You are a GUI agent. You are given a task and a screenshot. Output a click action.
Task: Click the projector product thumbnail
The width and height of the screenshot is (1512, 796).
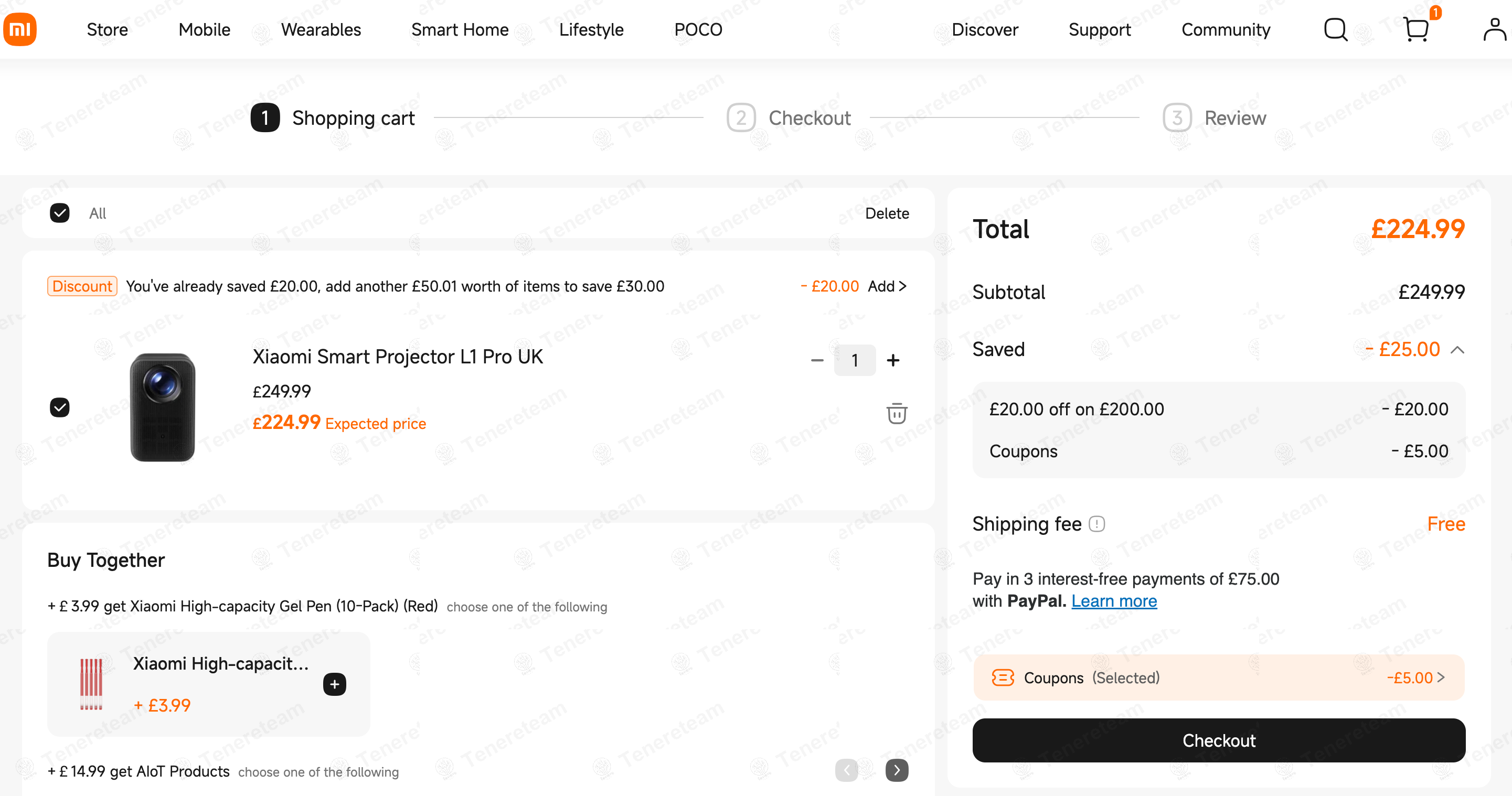point(163,407)
